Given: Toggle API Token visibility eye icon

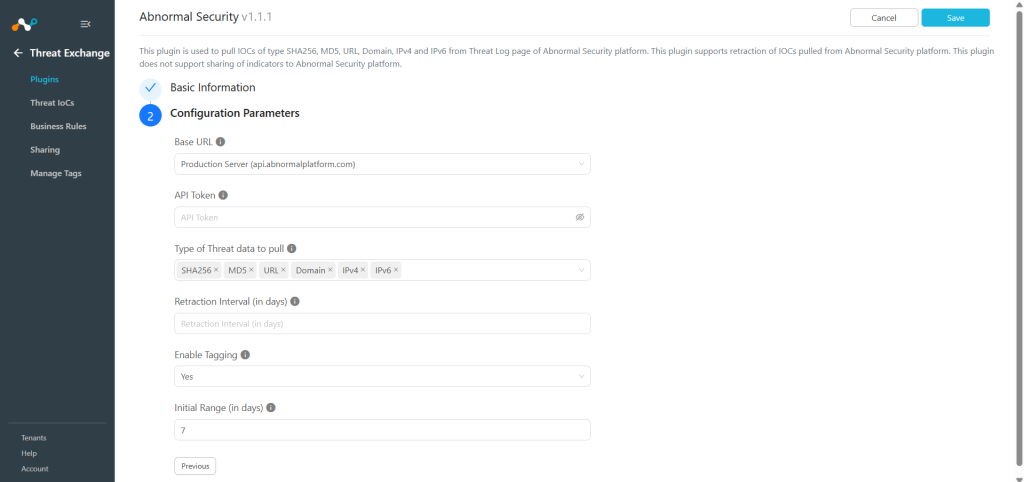Looking at the screenshot, I should (x=579, y=217).
